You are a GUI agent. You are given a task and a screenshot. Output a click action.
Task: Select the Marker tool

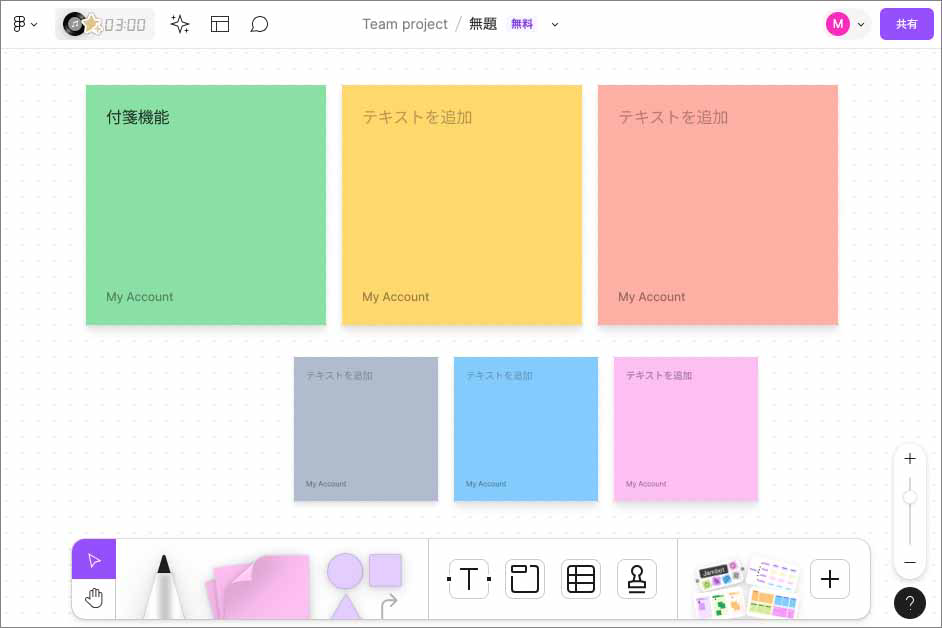coord(163,585)
